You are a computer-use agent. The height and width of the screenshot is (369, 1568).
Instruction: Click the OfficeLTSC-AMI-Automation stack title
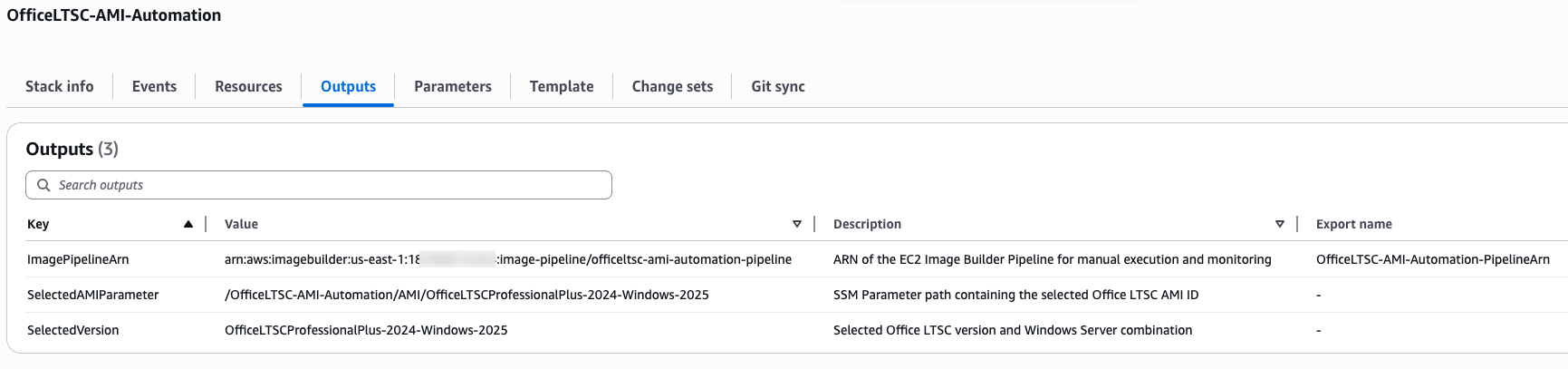pos(114,15)
